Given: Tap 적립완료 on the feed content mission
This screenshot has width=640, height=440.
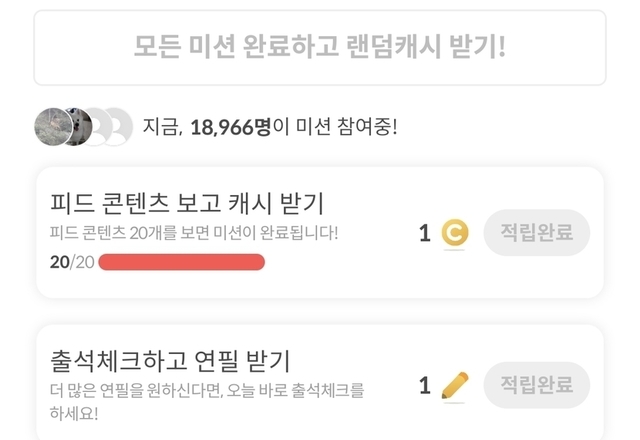Looking at the screenshot, I should 536,233.
